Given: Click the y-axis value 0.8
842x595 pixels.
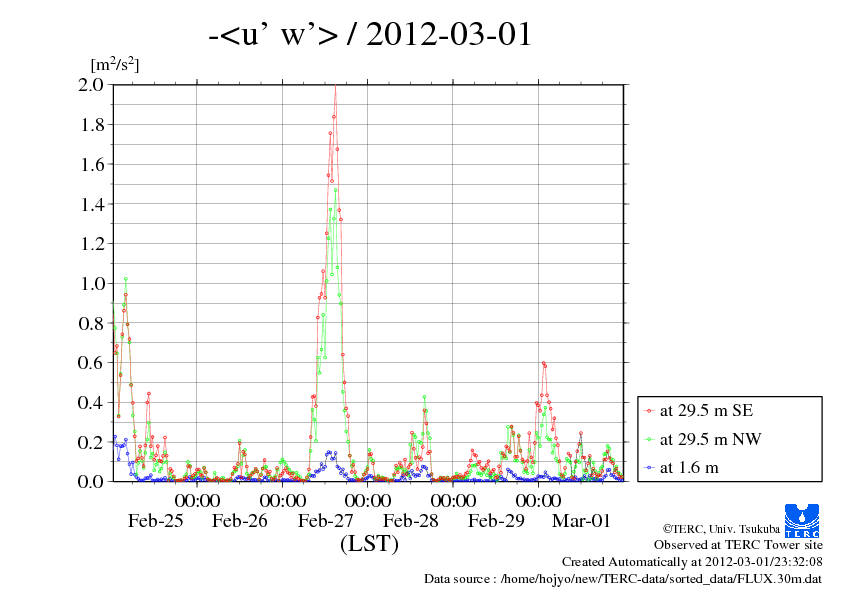Looking at the screenshot, I should click(91, 323).
